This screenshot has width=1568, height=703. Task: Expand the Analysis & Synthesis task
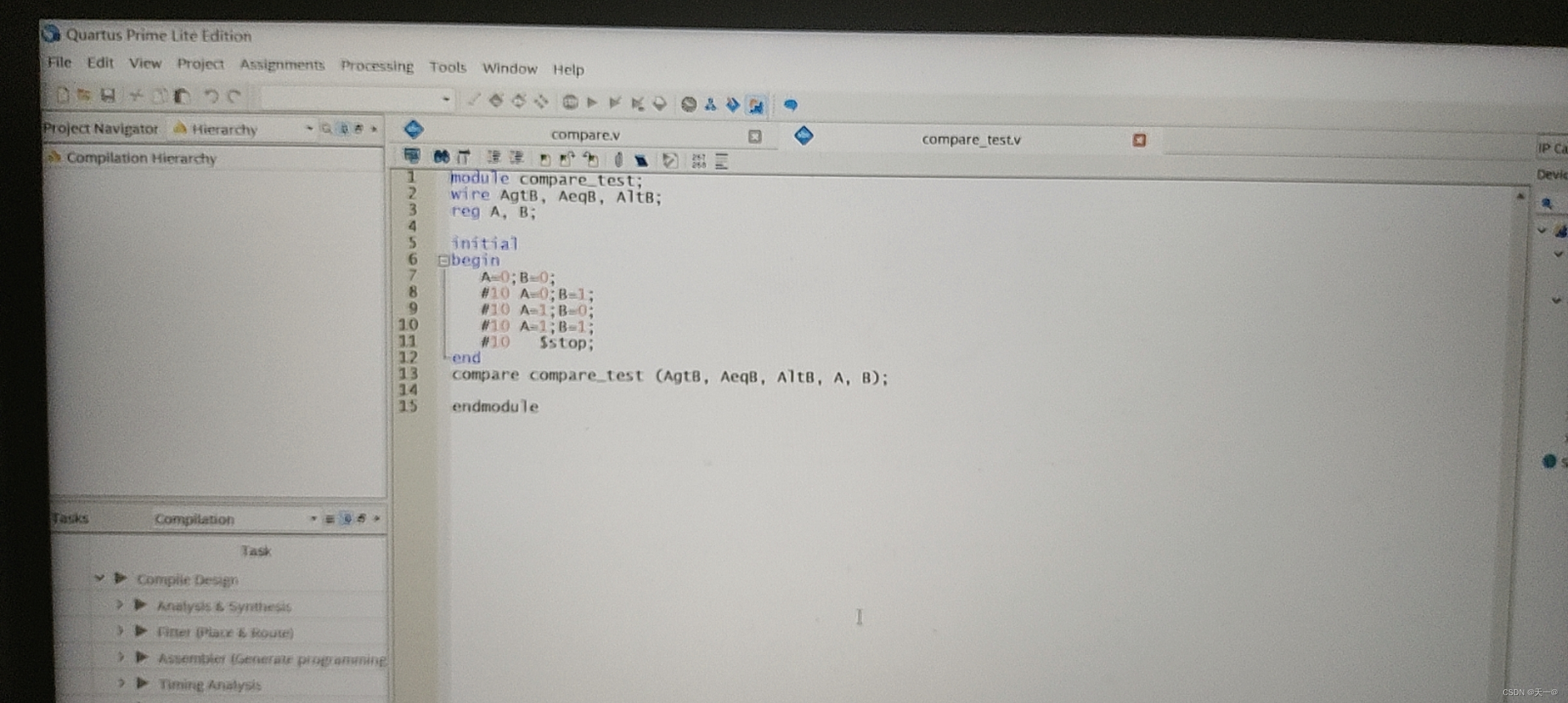tap(119, 605)
